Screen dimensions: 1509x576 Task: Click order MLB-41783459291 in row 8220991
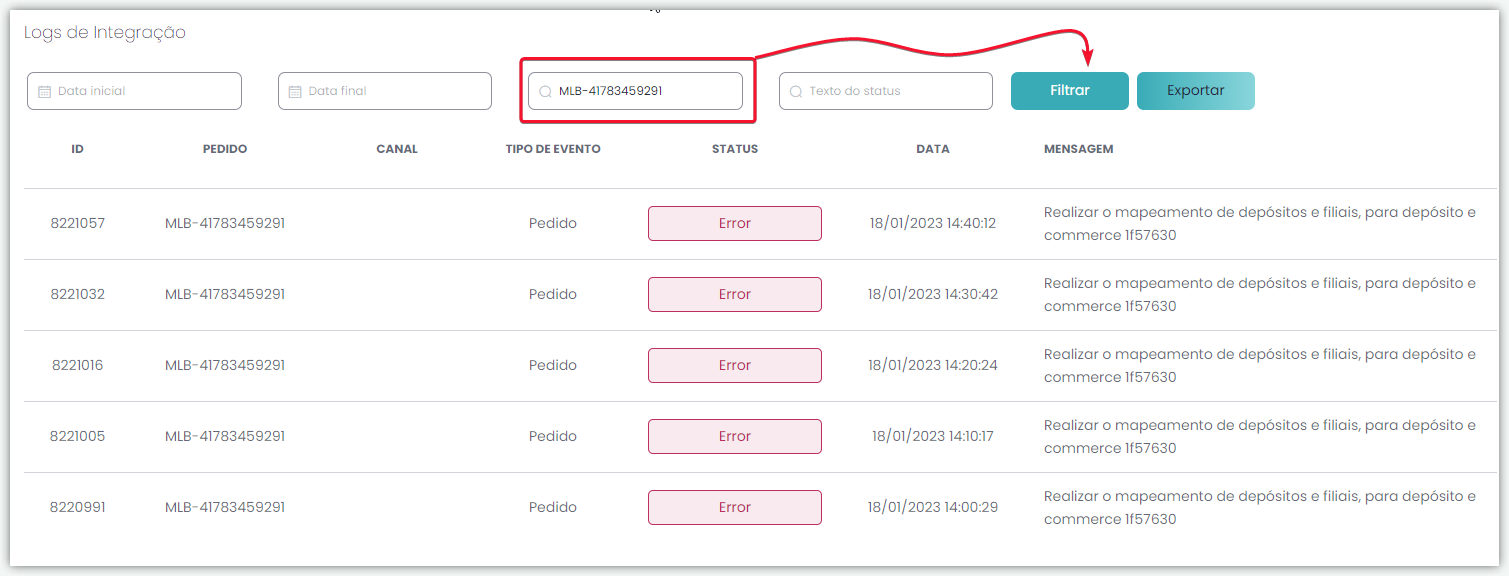225,507
